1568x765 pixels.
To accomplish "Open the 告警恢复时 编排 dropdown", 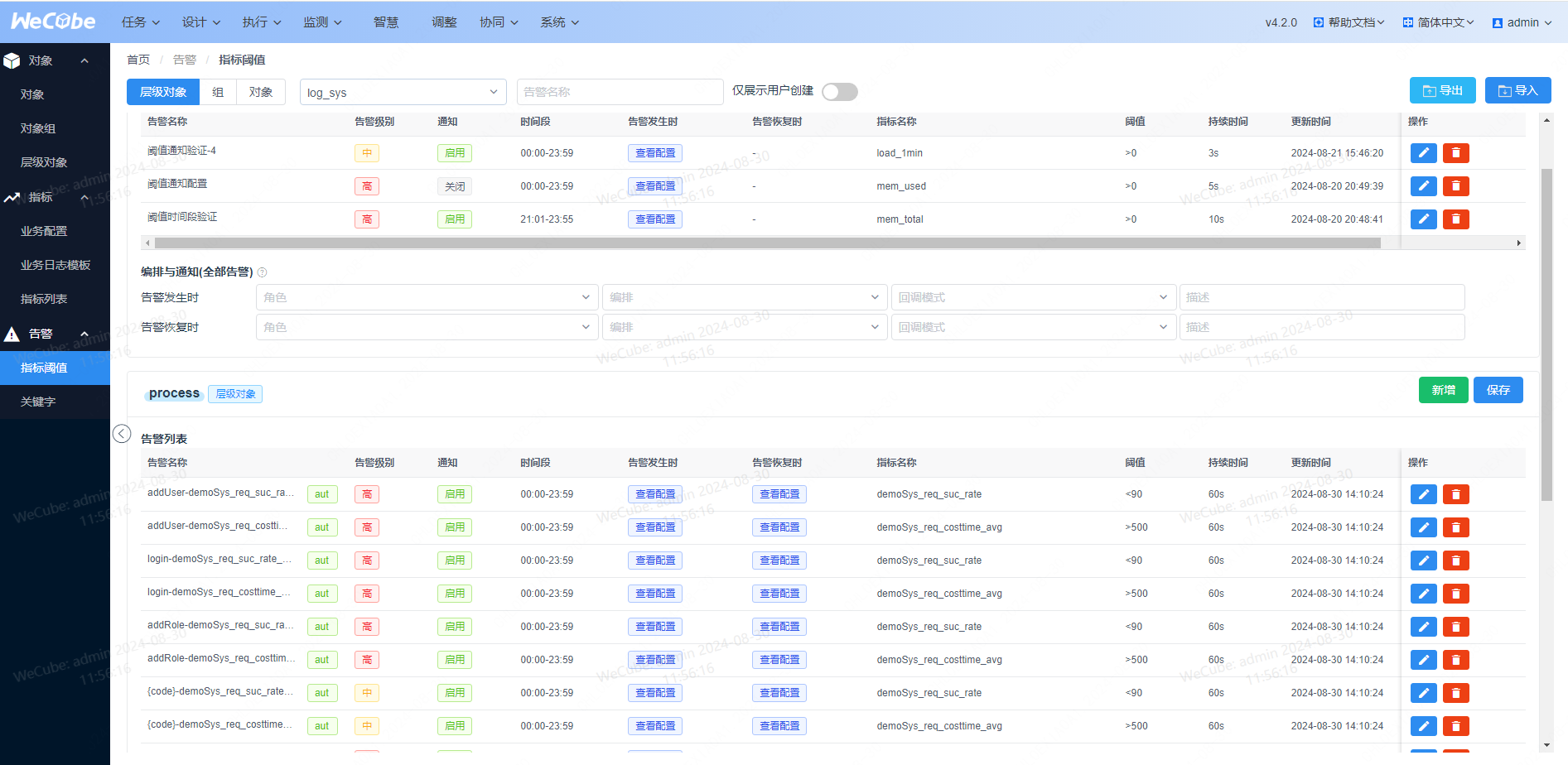I will click(x=744, y=327).
